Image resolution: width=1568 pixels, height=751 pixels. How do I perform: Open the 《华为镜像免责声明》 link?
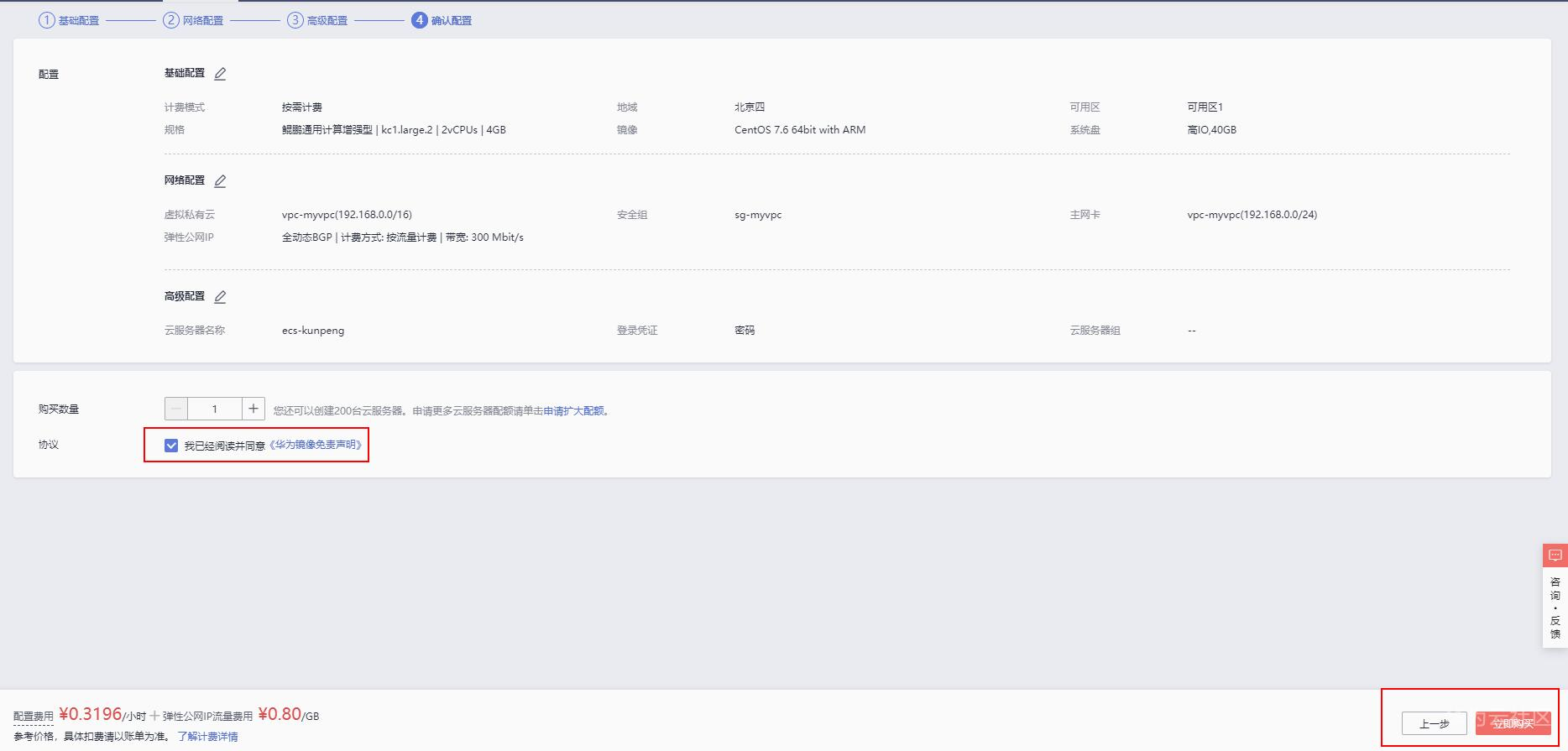pos(316,445)
